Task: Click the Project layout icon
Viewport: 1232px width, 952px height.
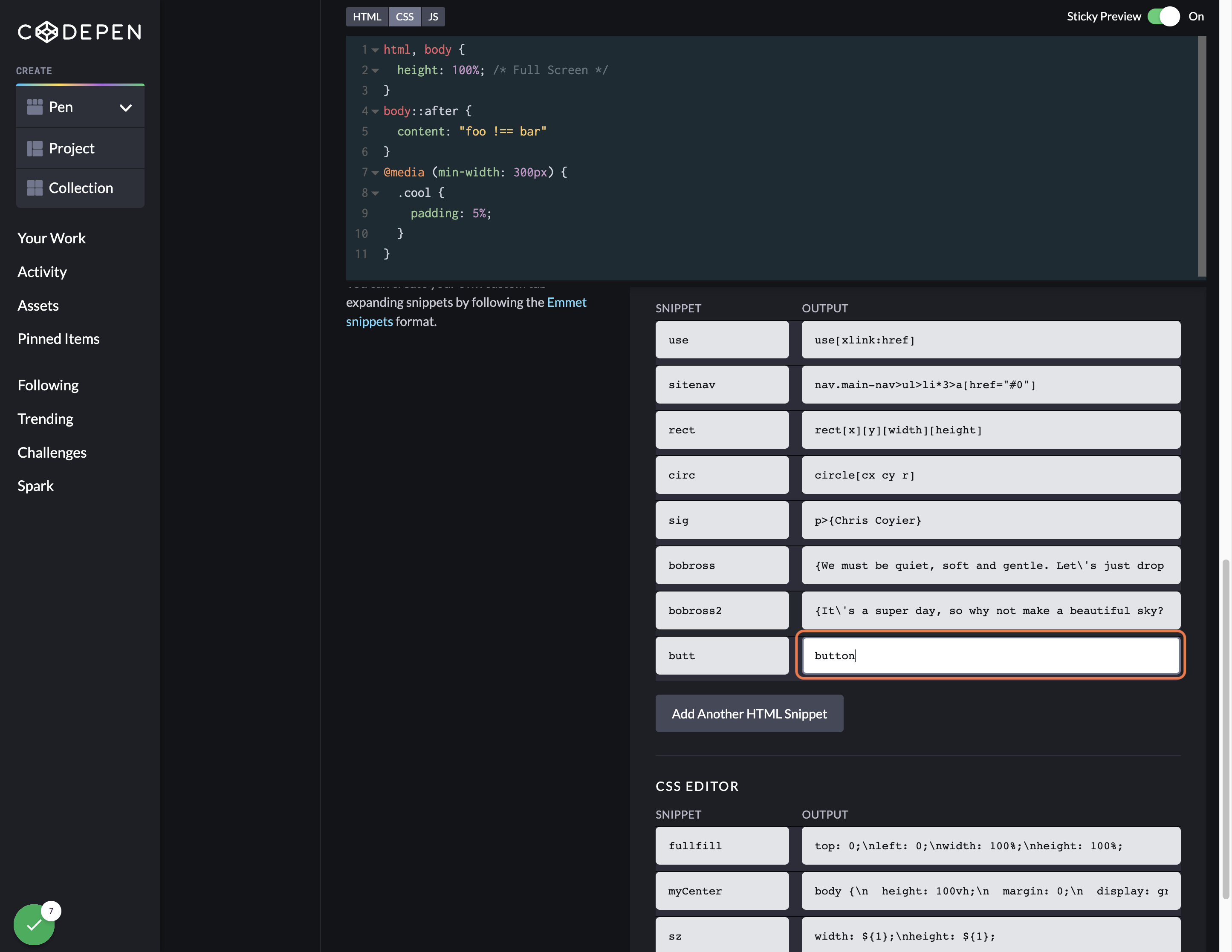Action: pos(35,148)
